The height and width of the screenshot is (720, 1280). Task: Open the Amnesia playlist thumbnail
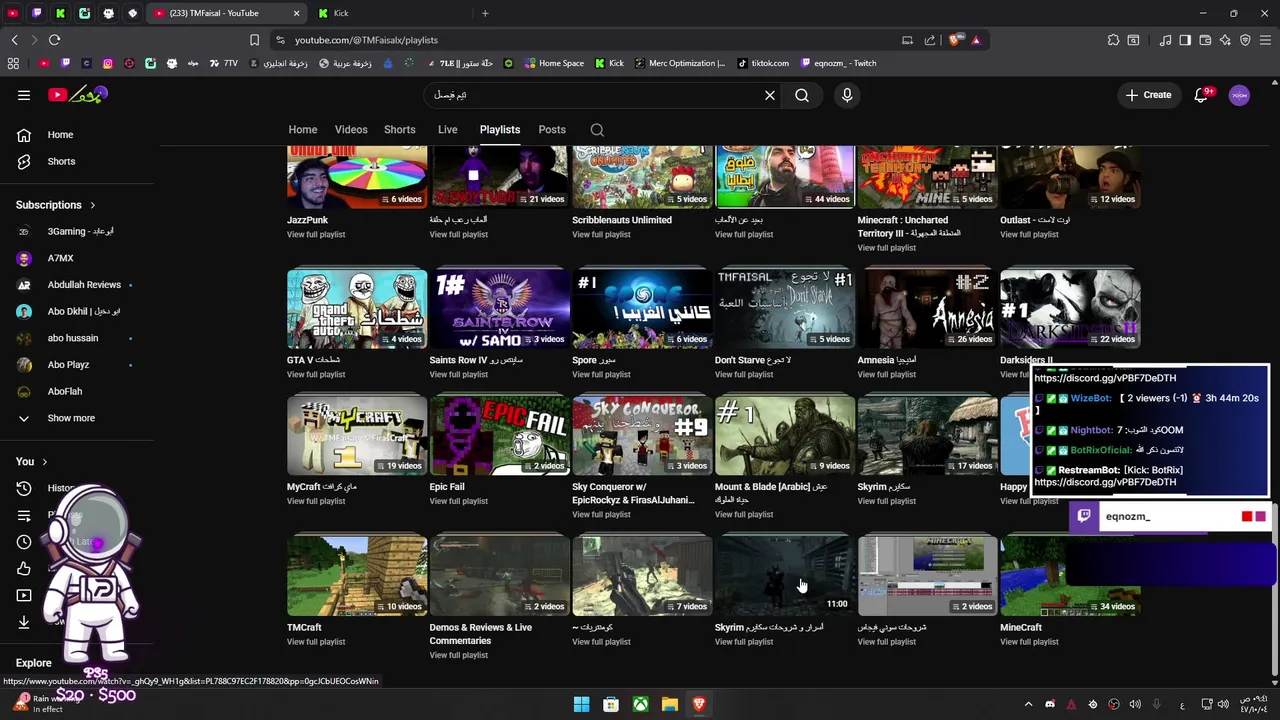click(x=927, y=309)
